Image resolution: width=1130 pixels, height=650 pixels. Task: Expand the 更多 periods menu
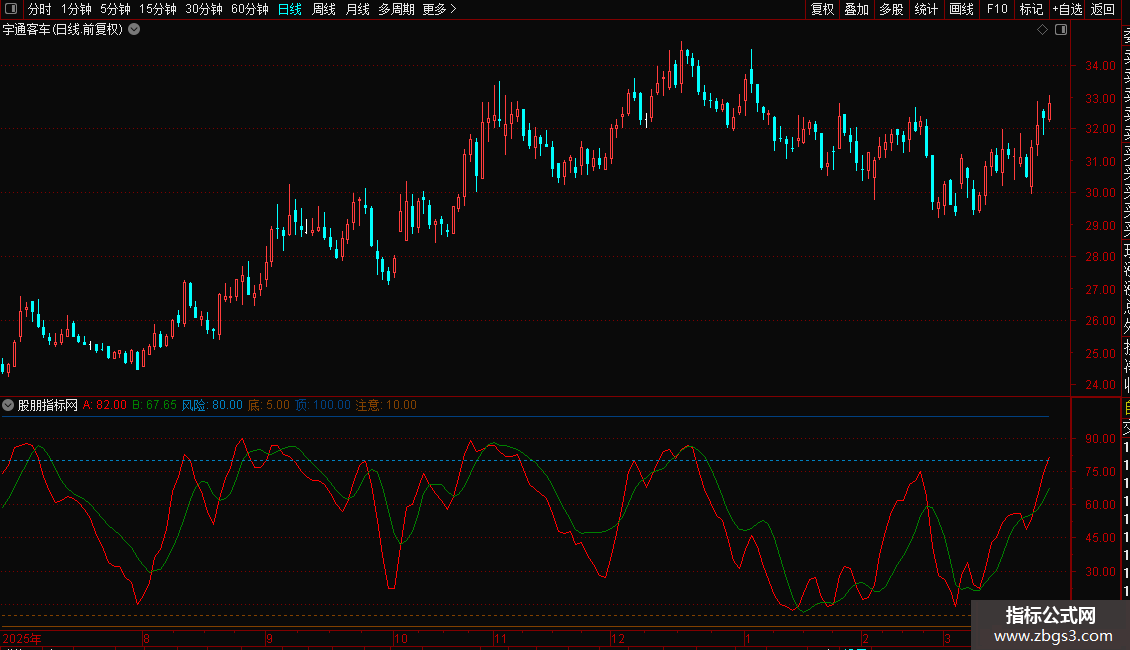(x=439, y=9)
